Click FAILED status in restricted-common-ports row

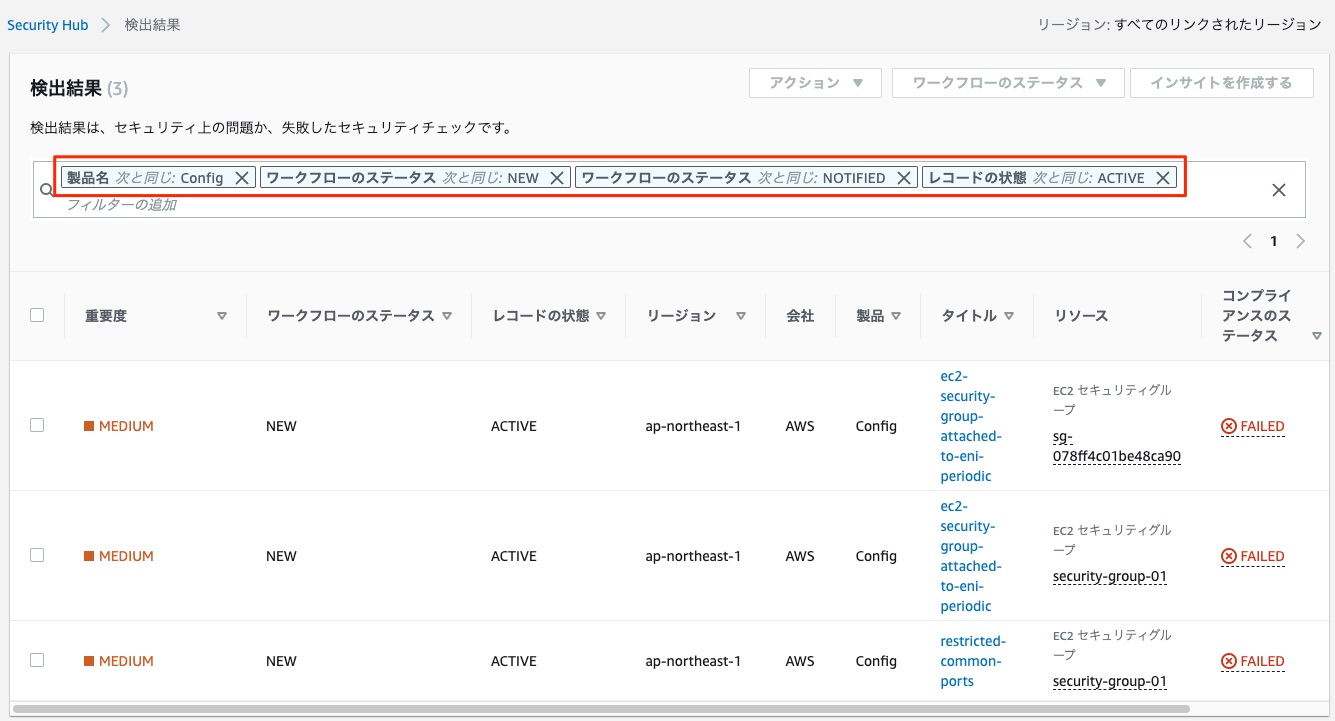point(1252,661)
